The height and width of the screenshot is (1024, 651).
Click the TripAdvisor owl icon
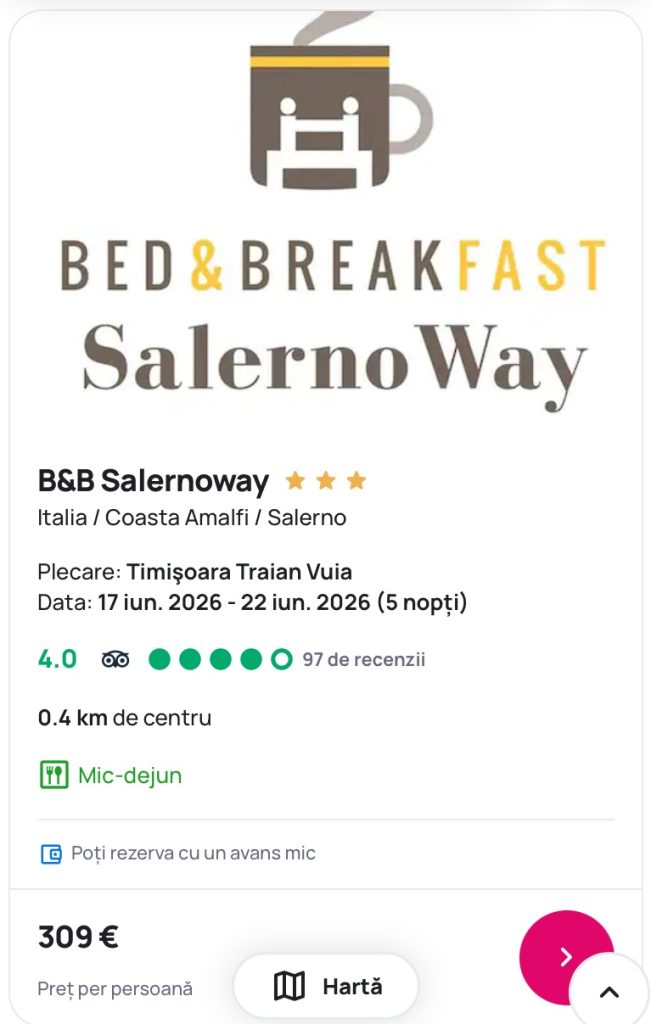click(115, 660)
